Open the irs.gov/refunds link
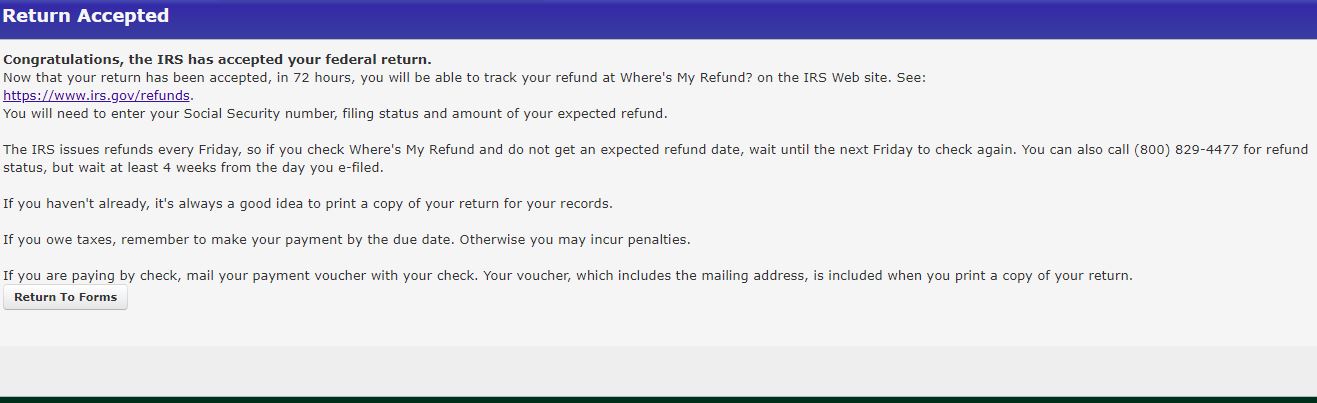 pyautogui.click(x=97, y=96)
